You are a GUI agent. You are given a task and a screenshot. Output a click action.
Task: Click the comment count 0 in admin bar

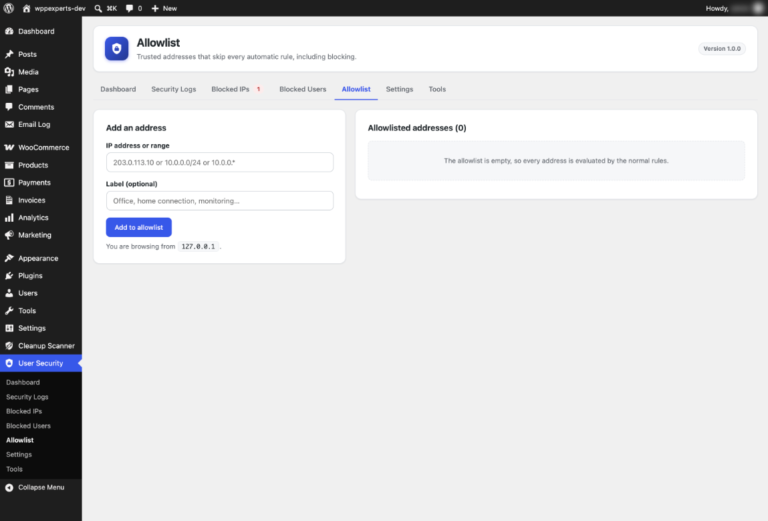point(140,8)
